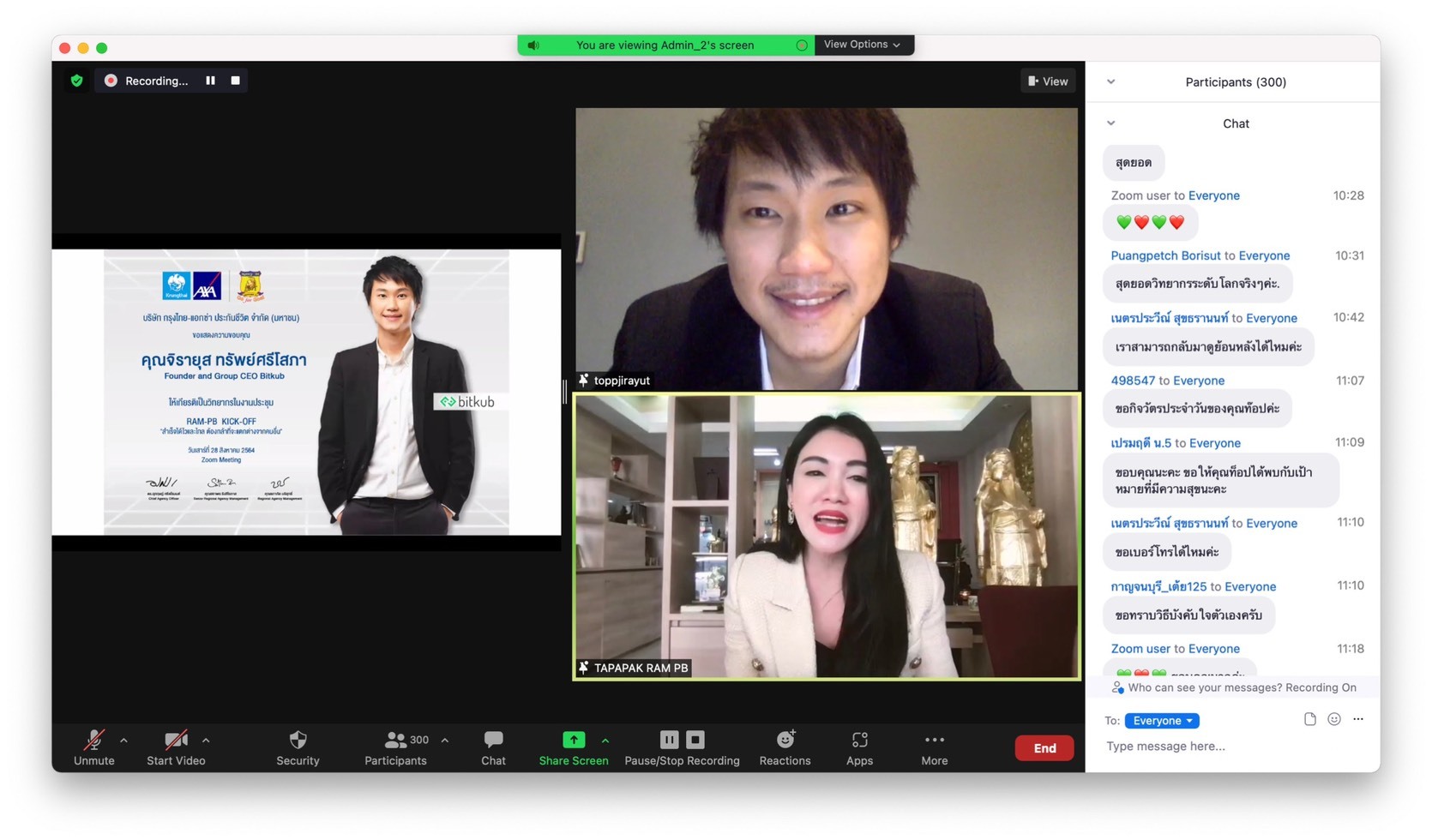Open the Security shield menu

298,747
